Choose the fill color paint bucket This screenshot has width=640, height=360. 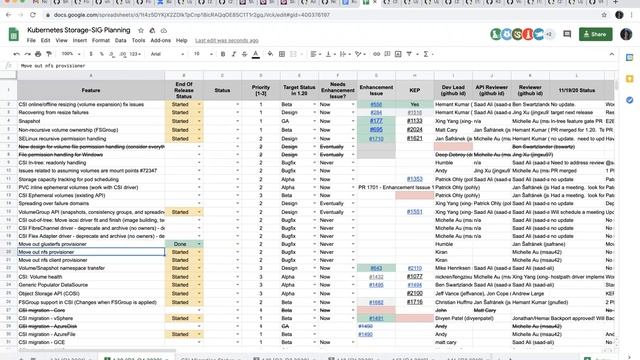click(x=270, y=54)
